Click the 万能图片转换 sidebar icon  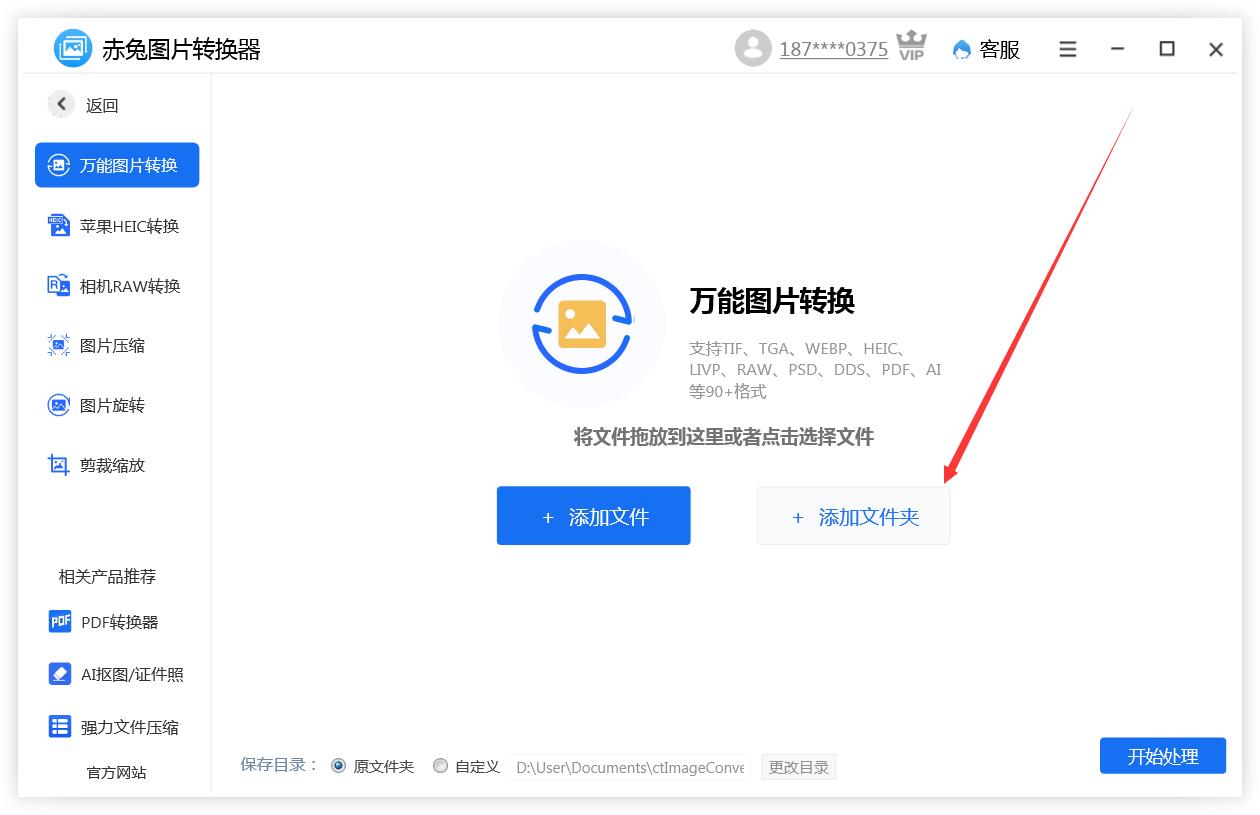point(59,165)
